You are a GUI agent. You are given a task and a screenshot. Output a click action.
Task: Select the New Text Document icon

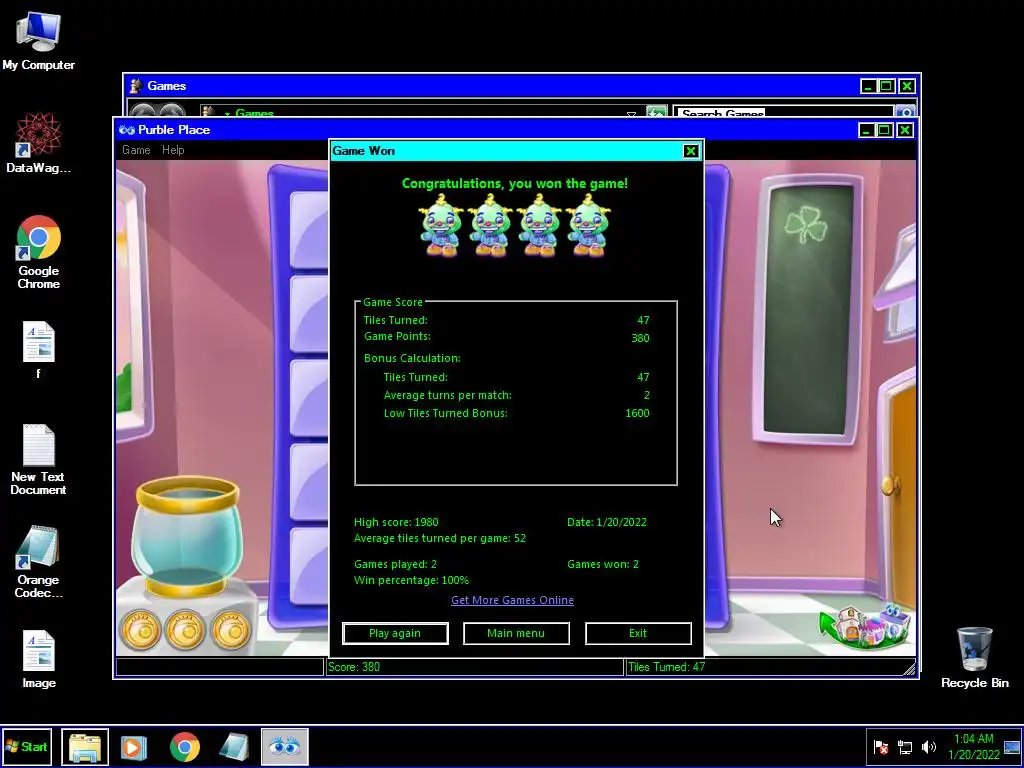tap(38, 460)
